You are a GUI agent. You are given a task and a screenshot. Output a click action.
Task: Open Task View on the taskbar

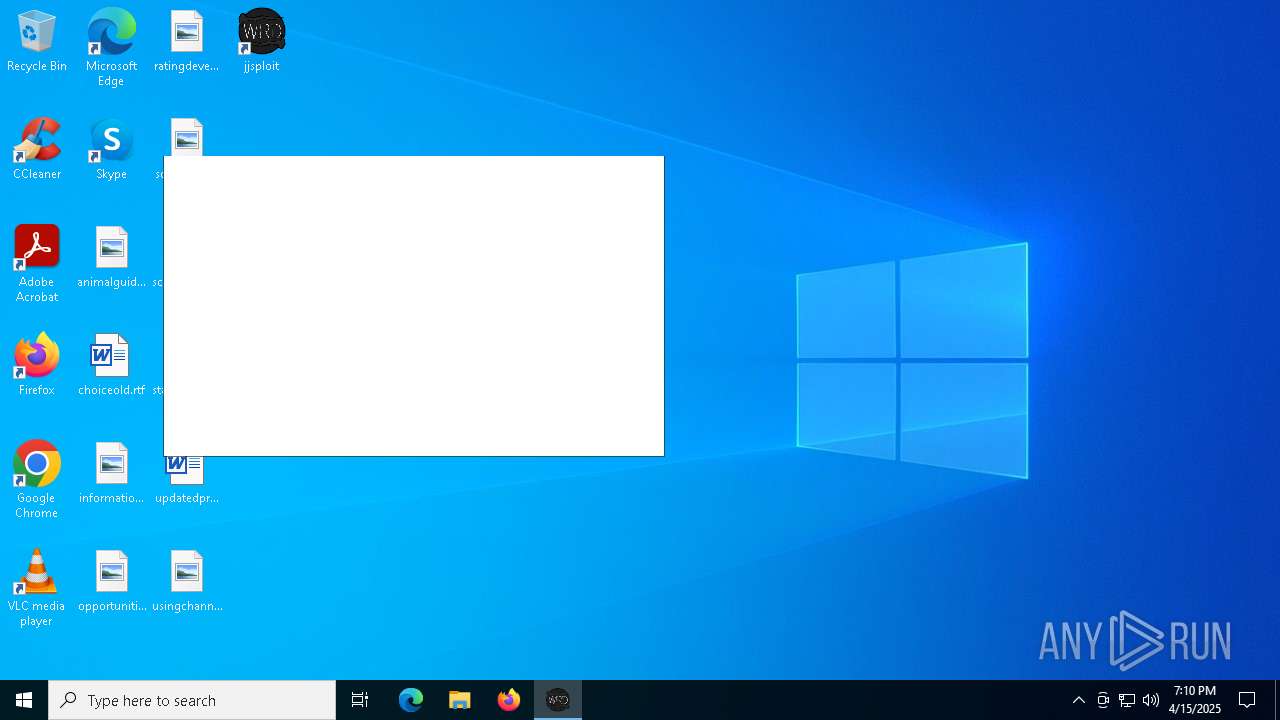coord(360,700)
